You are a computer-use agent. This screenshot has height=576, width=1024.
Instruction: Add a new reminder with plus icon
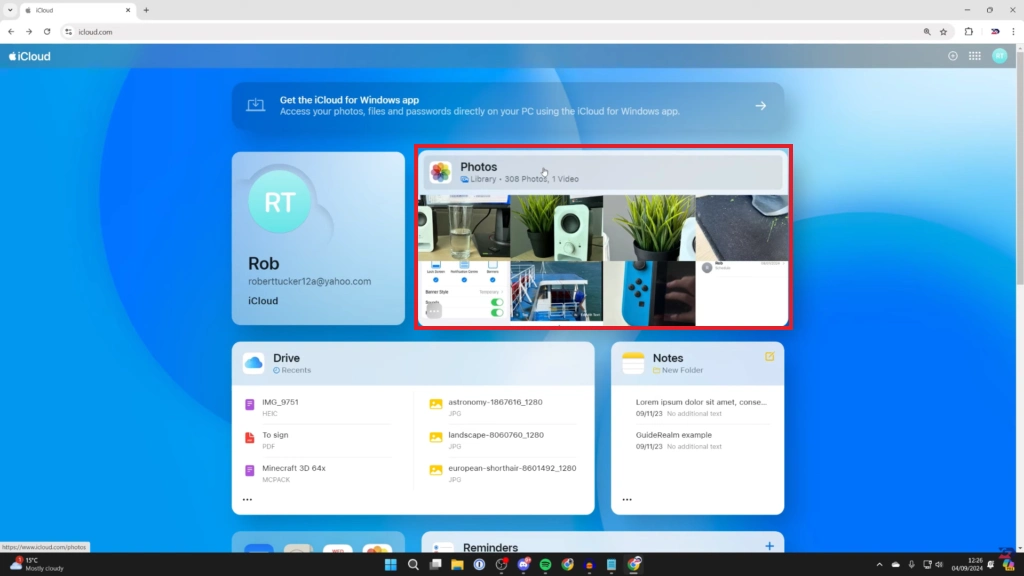769,546
